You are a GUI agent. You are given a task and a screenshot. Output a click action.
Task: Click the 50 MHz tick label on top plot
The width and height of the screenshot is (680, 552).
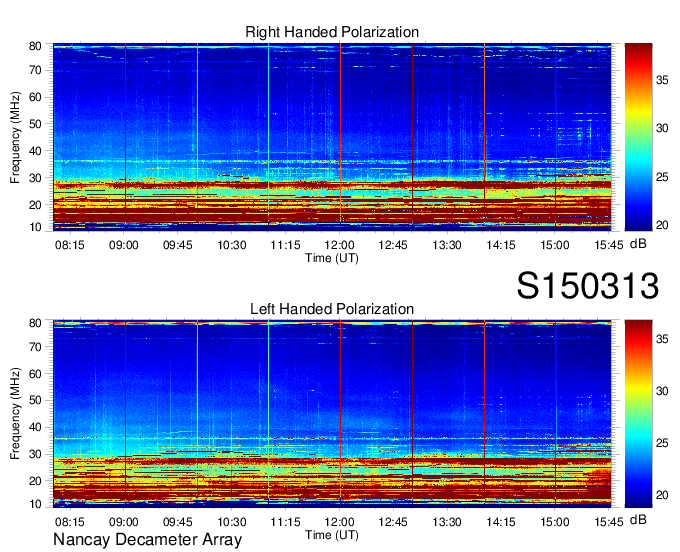point(35,124)
